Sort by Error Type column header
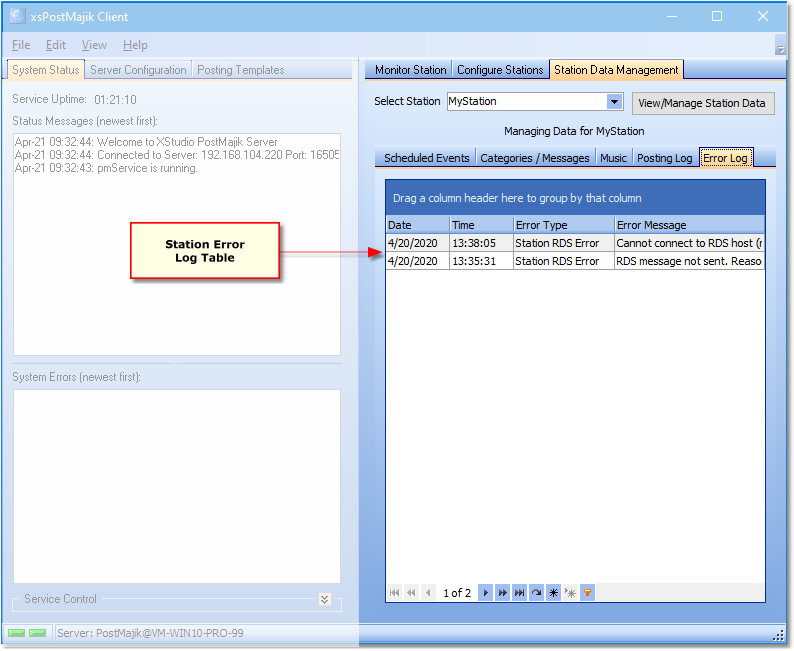This screenshot has width=794, height=651. pyautogui.click(x=564, y=225)
